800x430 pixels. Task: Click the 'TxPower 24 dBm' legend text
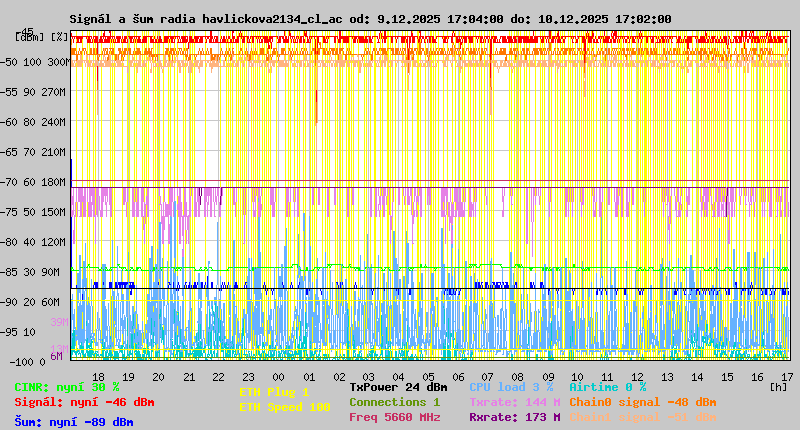coord(398,387)
